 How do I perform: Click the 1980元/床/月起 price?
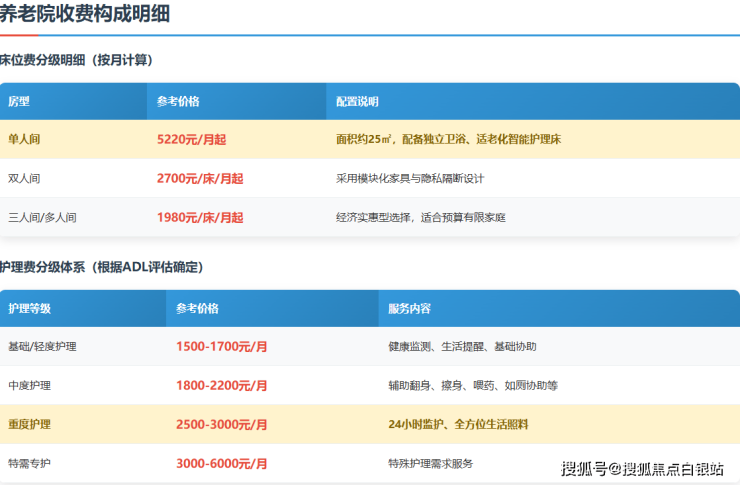200,217
